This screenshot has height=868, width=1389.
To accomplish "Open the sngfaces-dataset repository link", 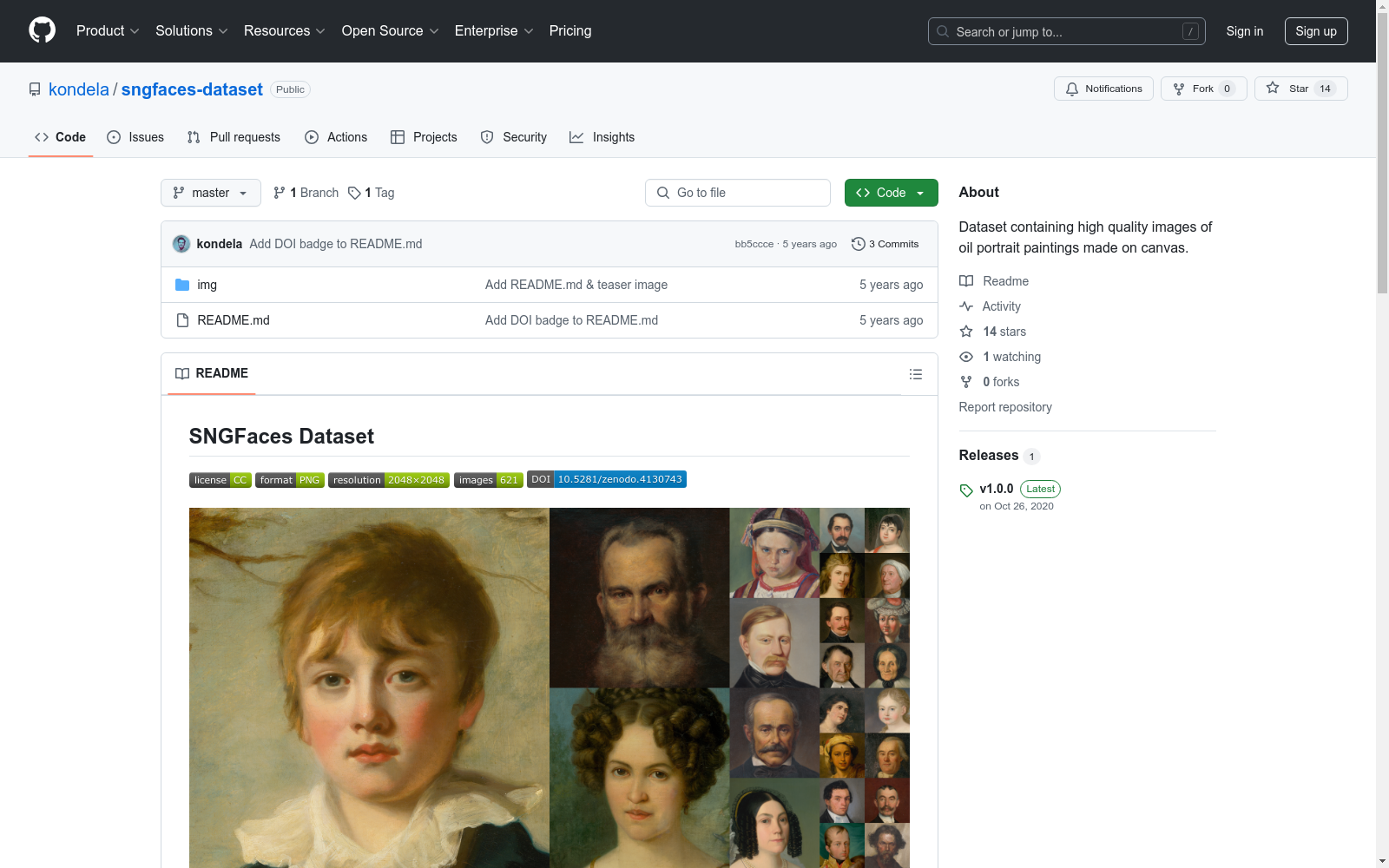I will (192, 89).
